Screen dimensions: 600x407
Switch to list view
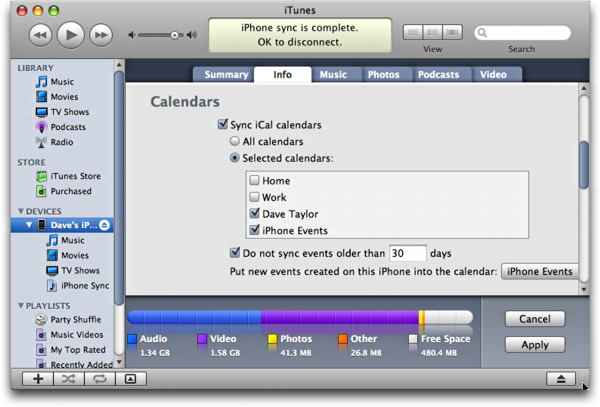coord(413,33)
